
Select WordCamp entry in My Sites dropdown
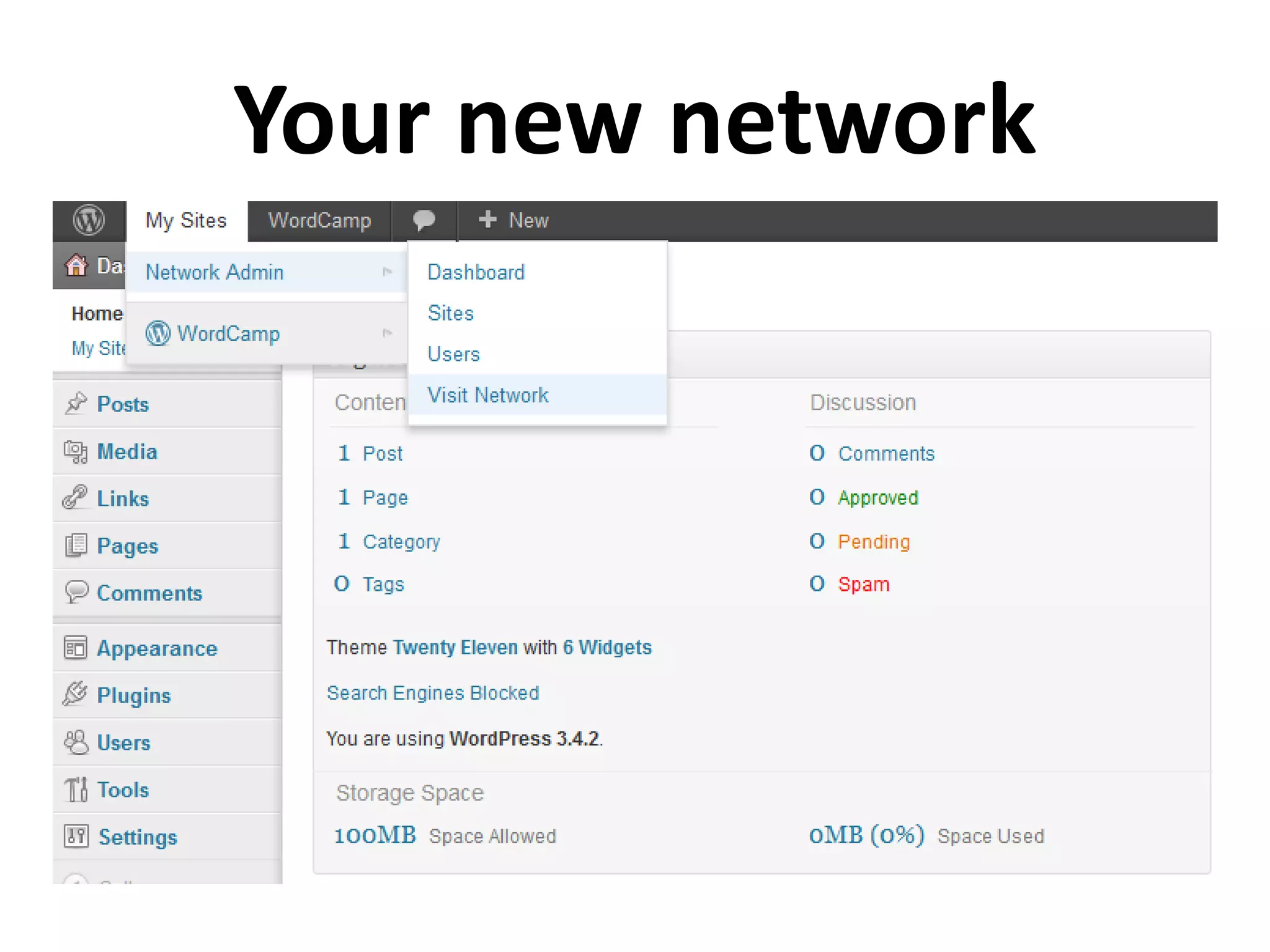coord(267,333)
